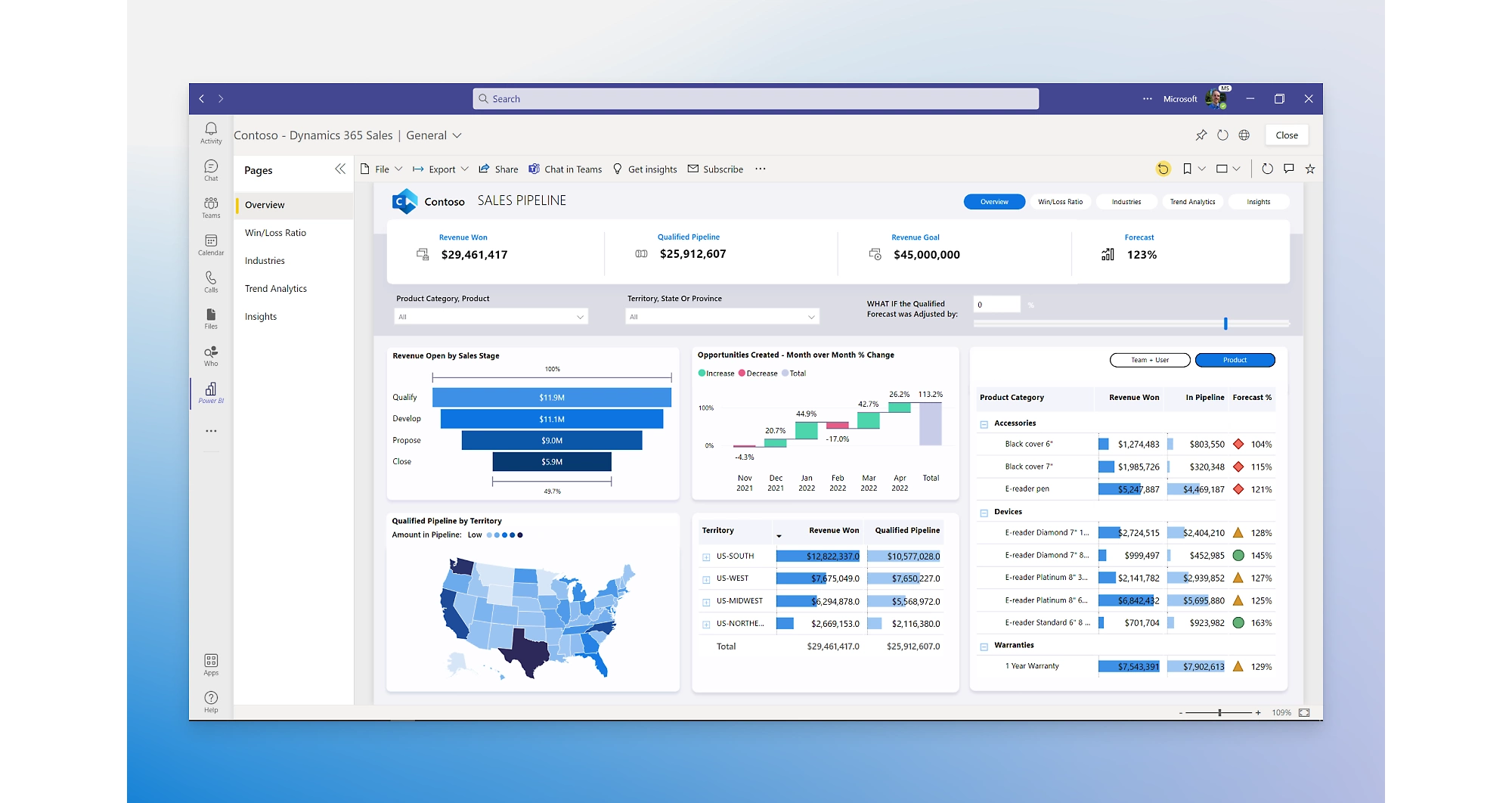This screenshot has height=803, width=1512.
Task: Open the Export dropdown
Action: (x=441, y=169)
